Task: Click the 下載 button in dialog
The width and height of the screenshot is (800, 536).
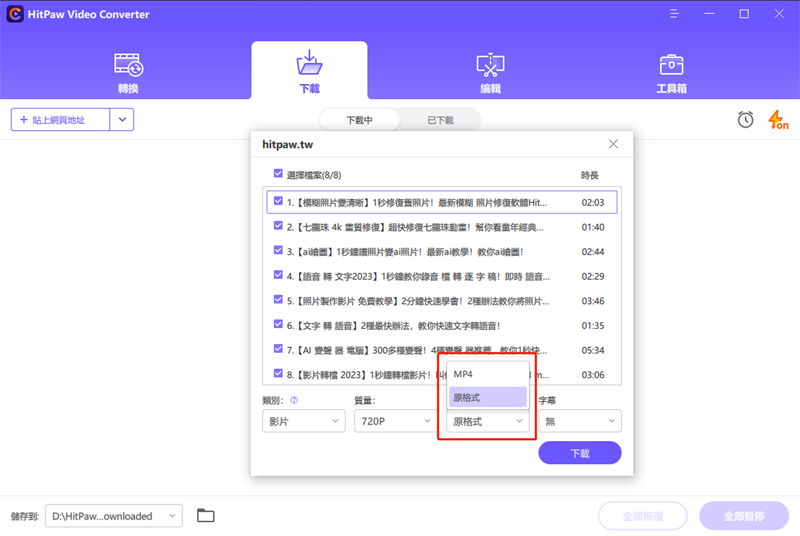Action: click(x=580, y=453)
